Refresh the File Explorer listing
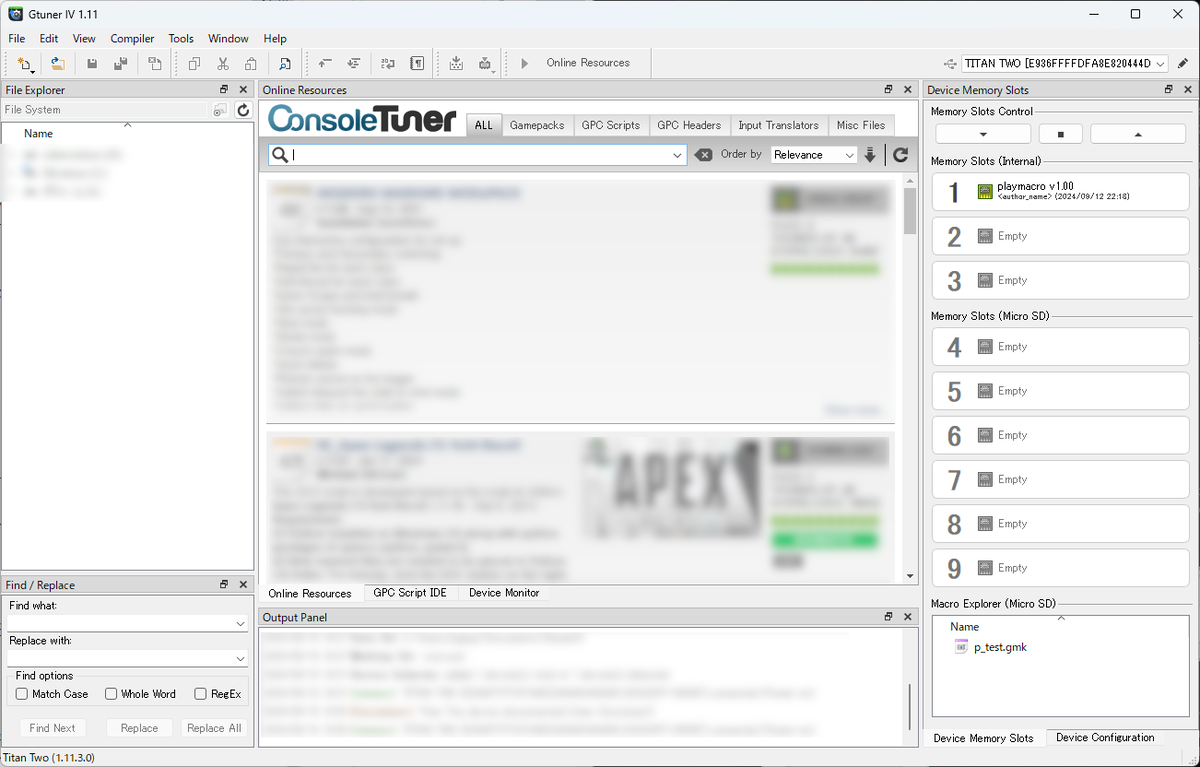This screenshot has height=767, width=1200. click(243, 110)
